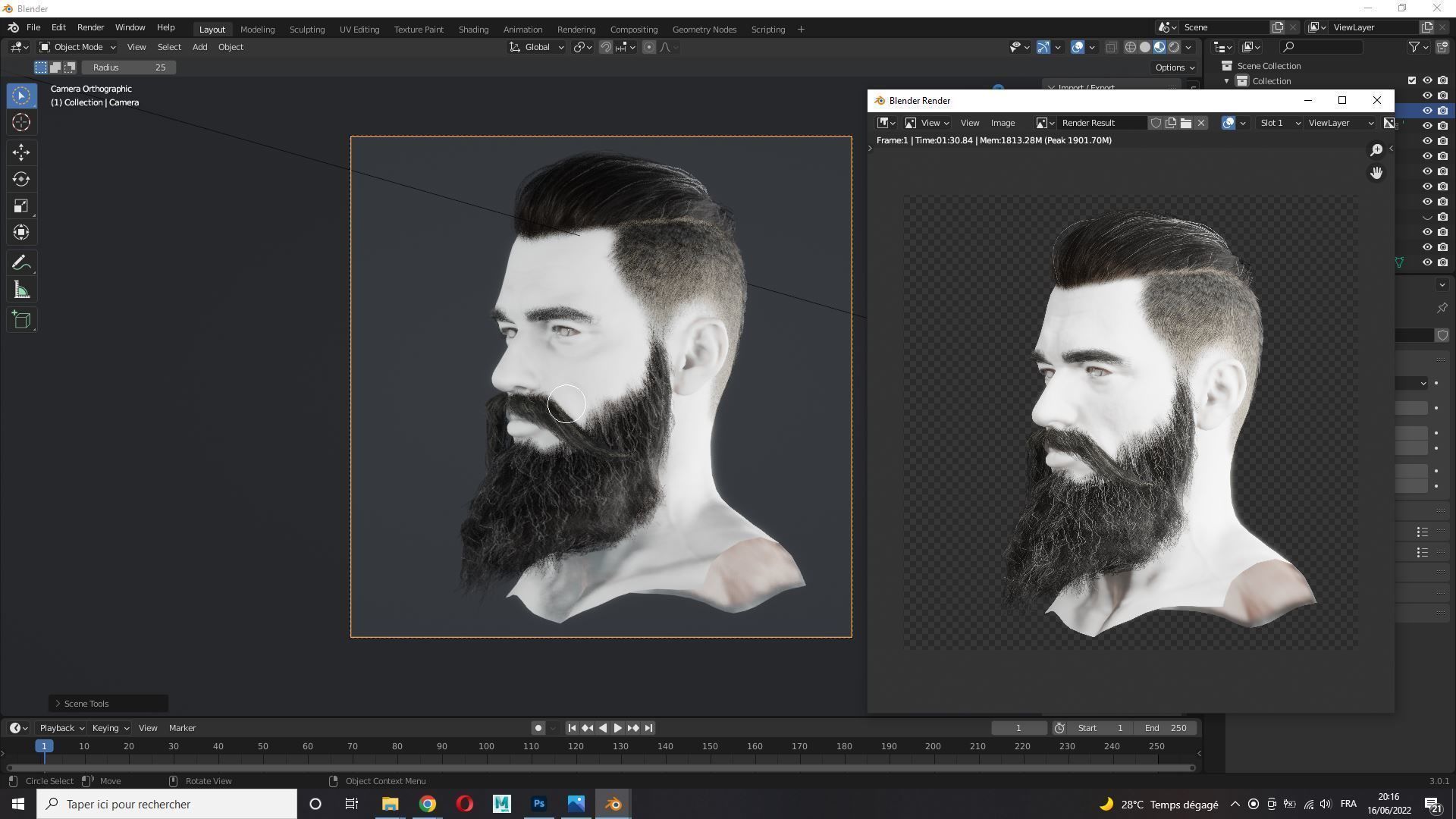1456x819 pixels.
Task: Toggle use preview range clock icon
Action: [1059, 728]
